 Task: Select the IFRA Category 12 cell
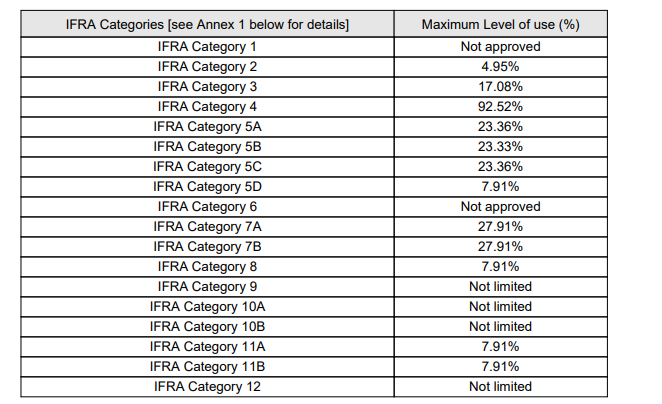[x=207, y=387]
